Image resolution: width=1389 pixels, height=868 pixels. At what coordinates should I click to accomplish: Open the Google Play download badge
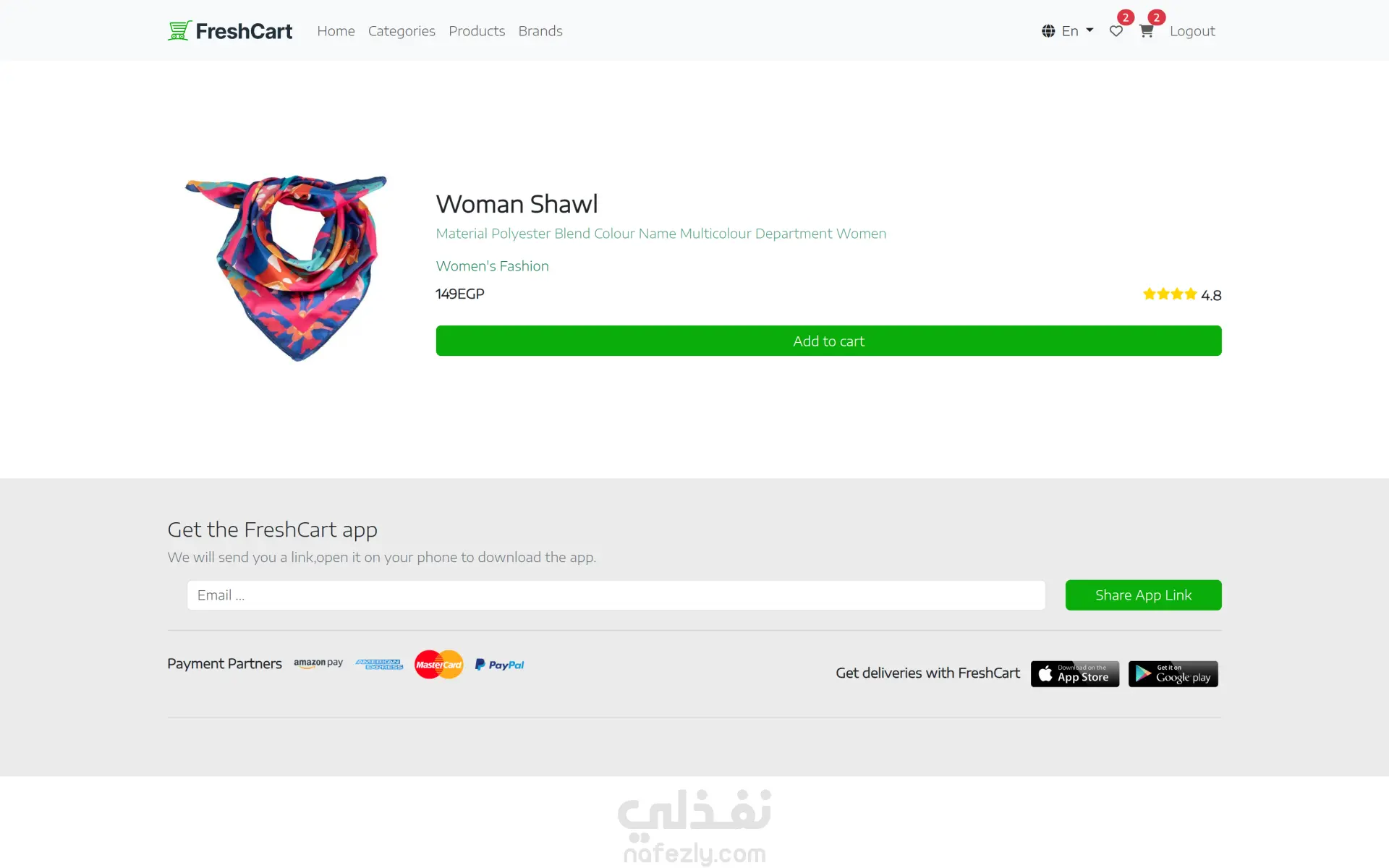(x=1173, y=673)
